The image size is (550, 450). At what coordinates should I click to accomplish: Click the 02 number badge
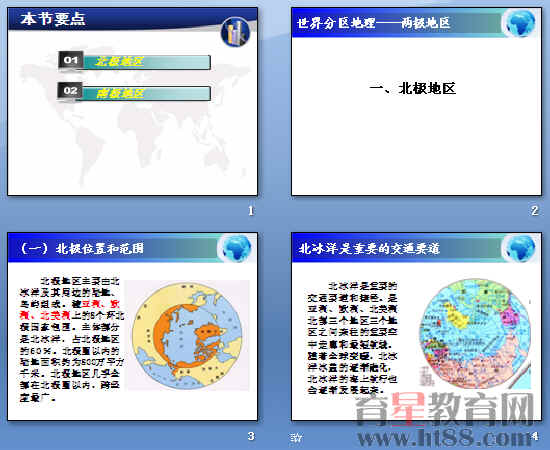point(71,91)
